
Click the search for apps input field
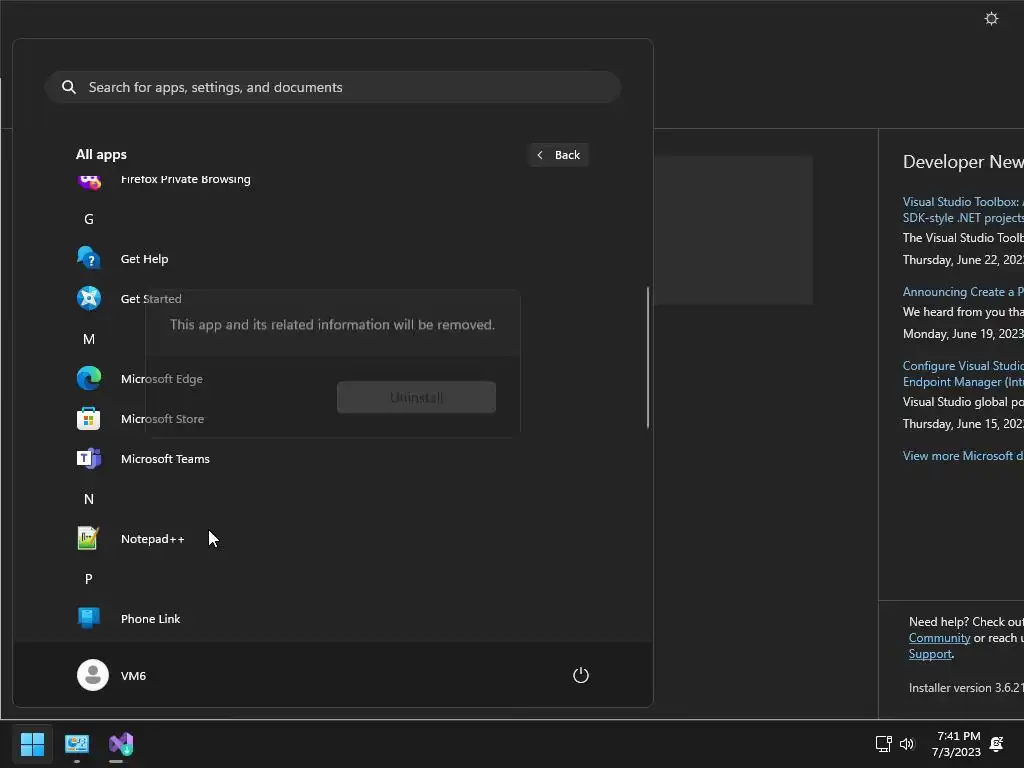tap(332, 87)
